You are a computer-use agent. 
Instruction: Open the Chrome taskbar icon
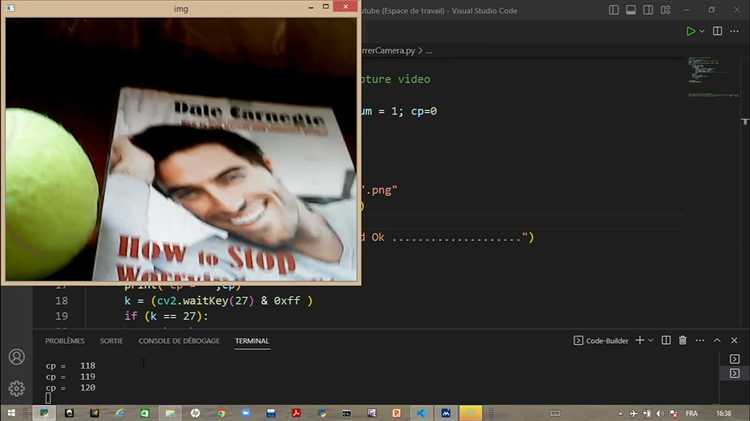click(221, 413)
